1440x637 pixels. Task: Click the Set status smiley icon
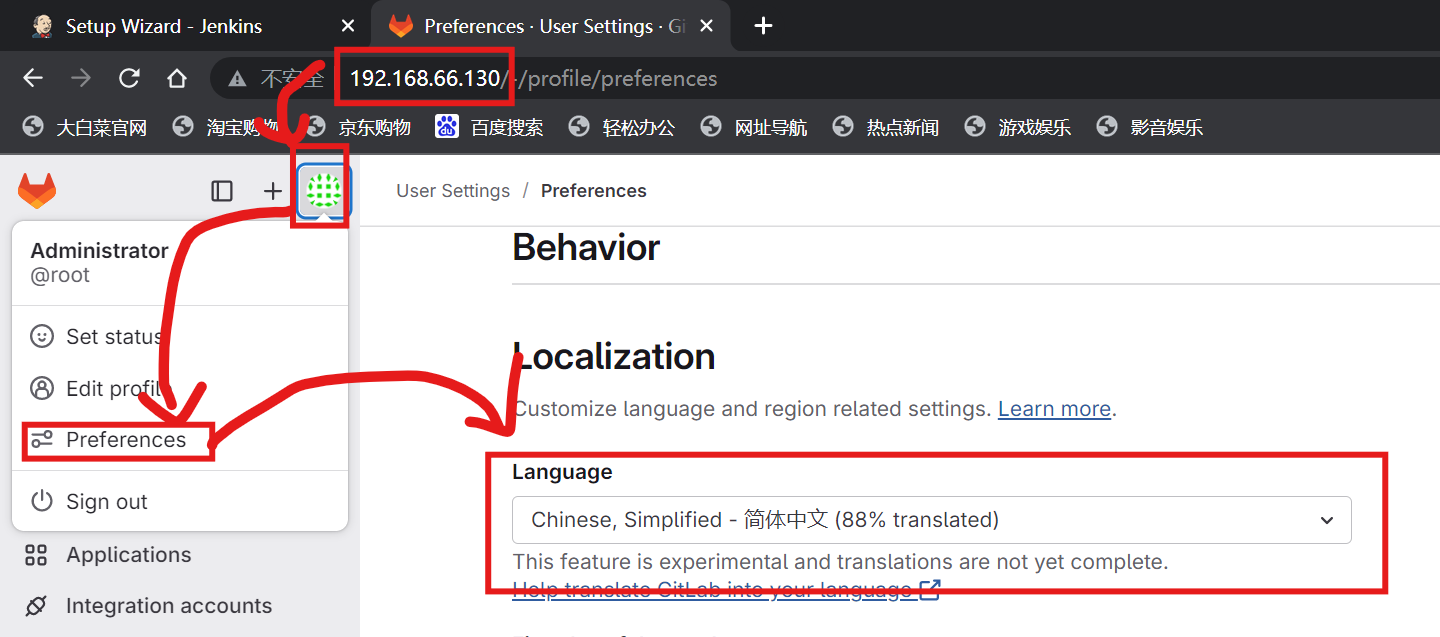(41, 336)
